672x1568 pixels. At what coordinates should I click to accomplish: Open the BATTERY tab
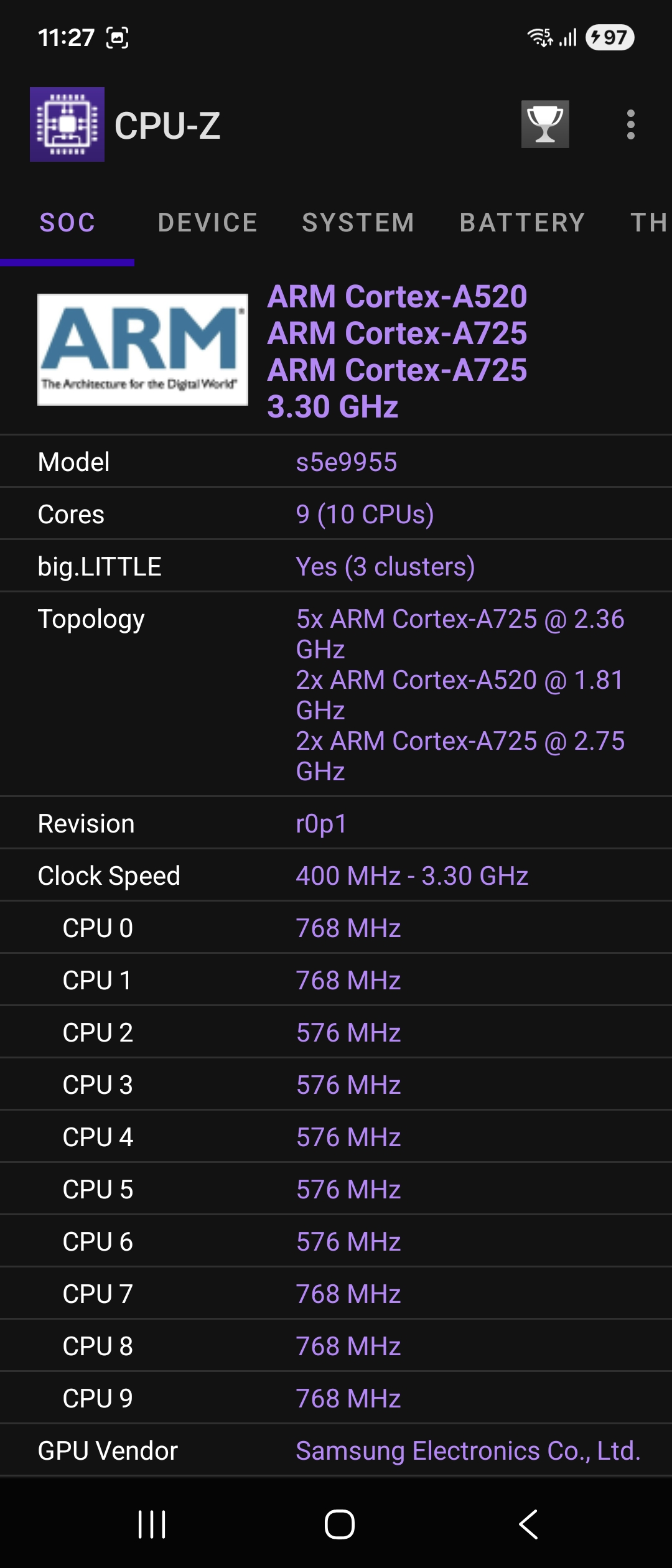[x=523, y=222]
